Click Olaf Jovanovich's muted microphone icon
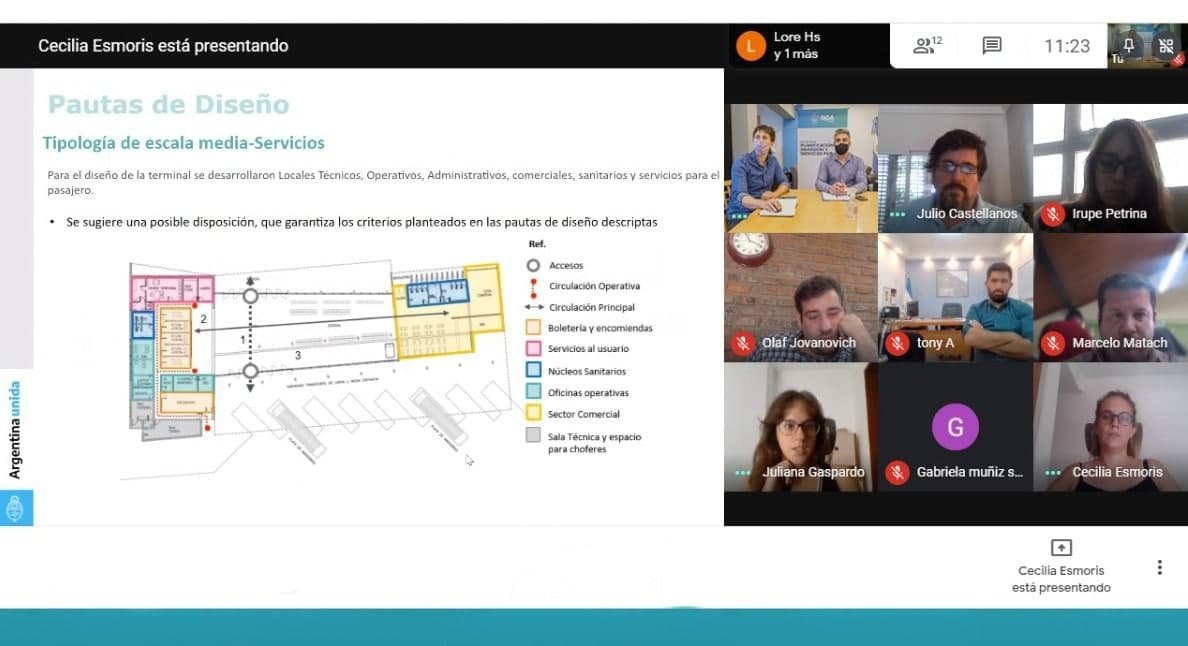The height and width of the screenshot is (646, 1188). coord(742,343)
